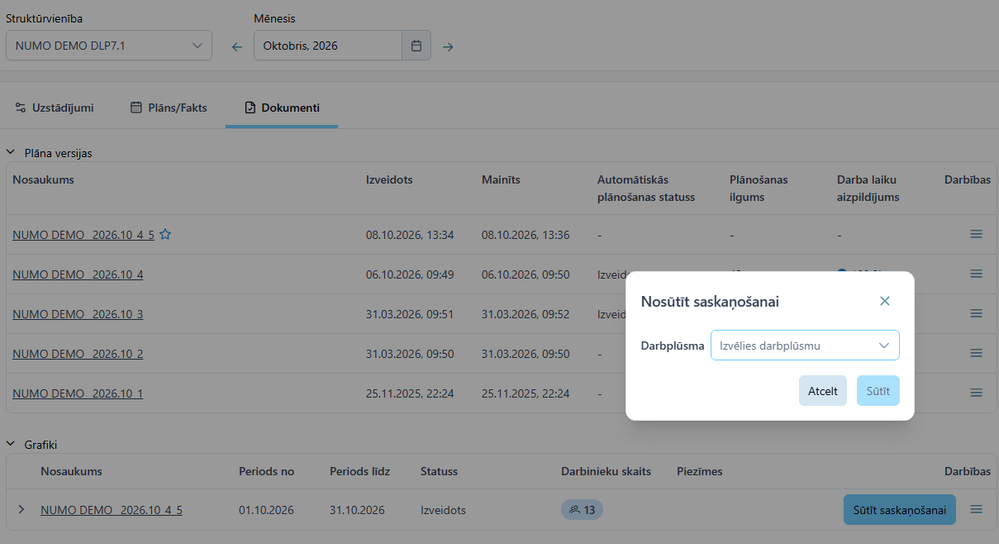Image resolution: width=999 pixels, height=544 pixels.
Task: Open hamburger menu in Grafiki row
Action: 975,510
